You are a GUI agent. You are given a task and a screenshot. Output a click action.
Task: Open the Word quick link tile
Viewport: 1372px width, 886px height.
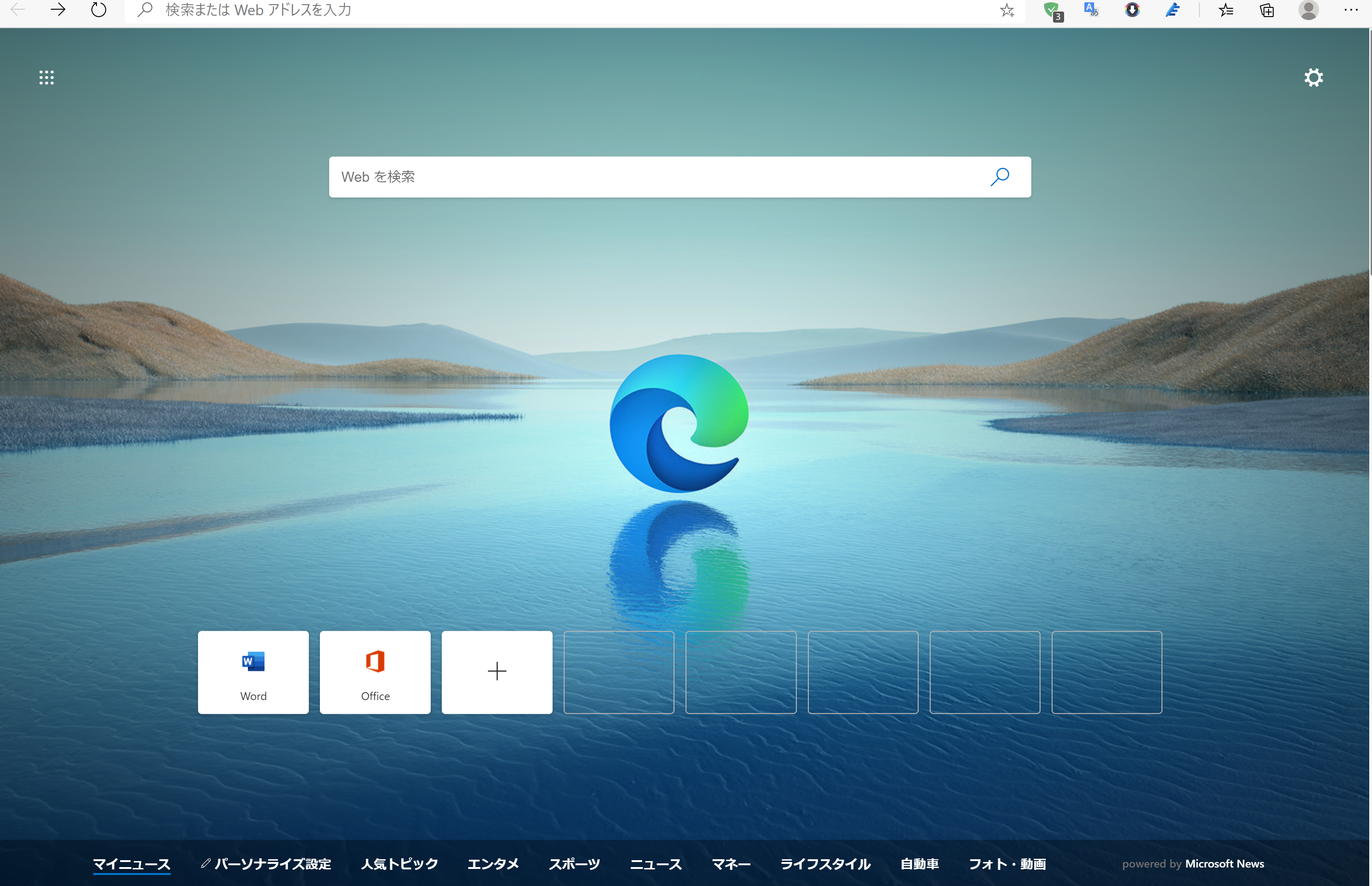pyautogui.click(x=253, y=672)
